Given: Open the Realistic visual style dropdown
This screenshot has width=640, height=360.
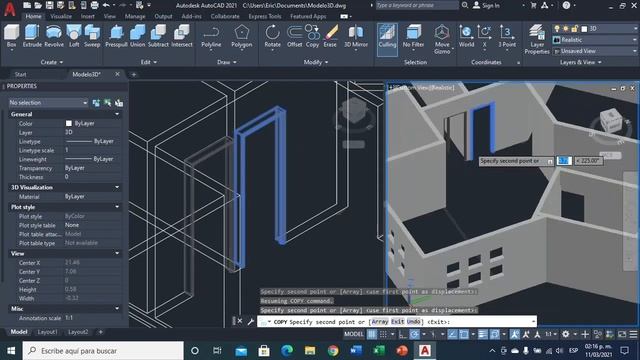Looking at the screenshot, I should pos(596,40).
